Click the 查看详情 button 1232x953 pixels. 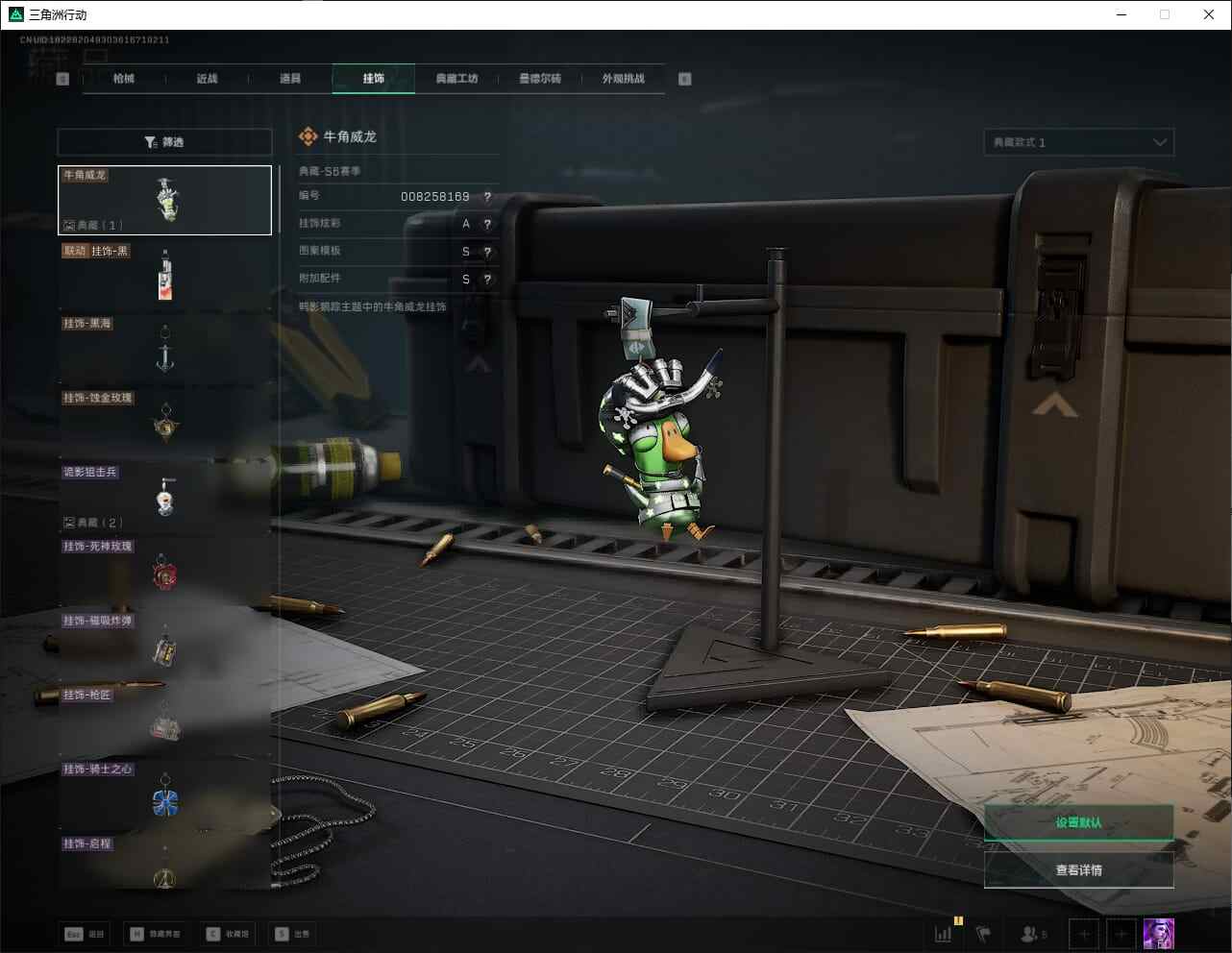pyautogui.click(x=1079, y=870)
